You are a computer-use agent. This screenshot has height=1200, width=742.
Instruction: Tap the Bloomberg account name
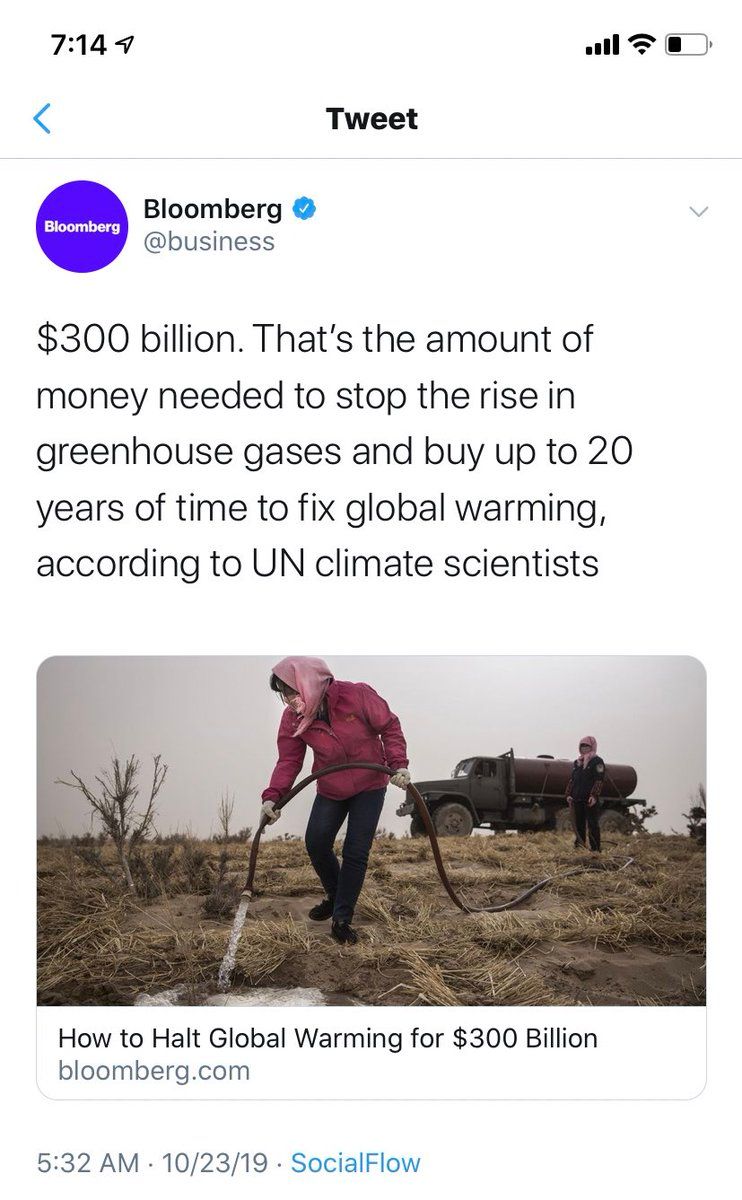tap(212, 209)
